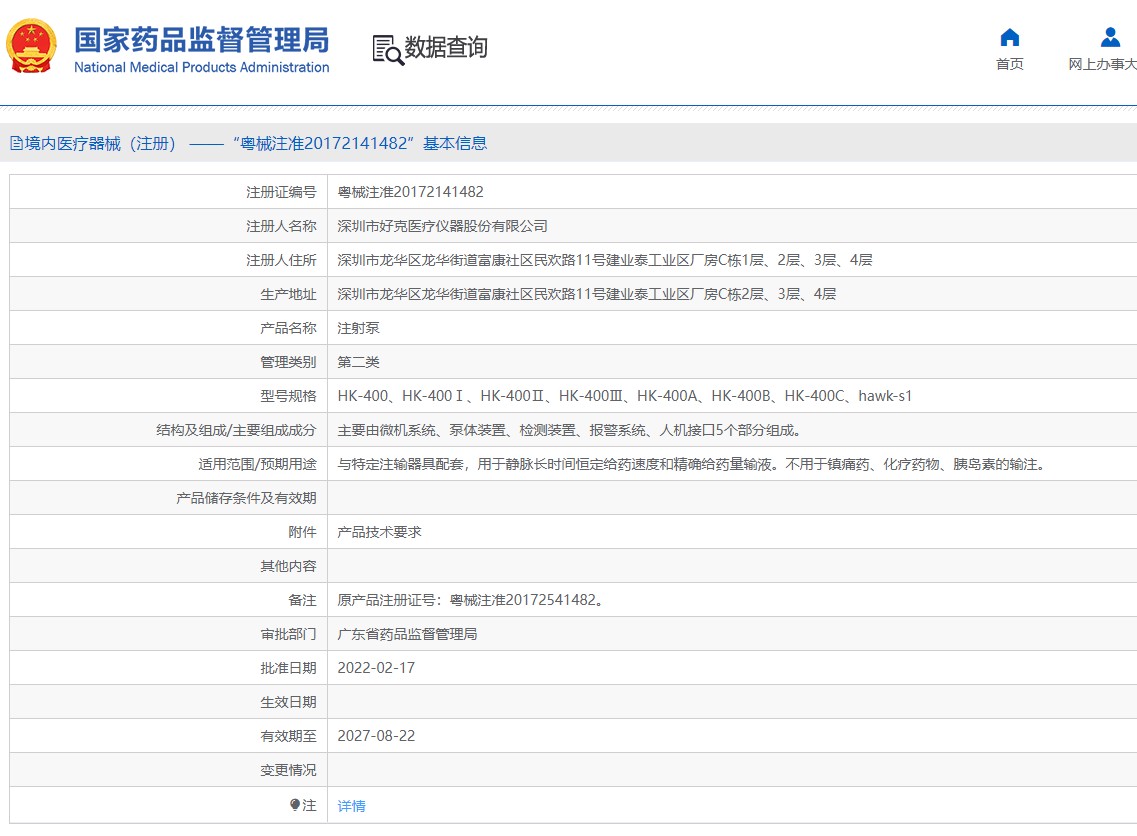Screen dimensions: 1137x836
Task: Open the 数据查询 search icon
Action: [388, 49]
